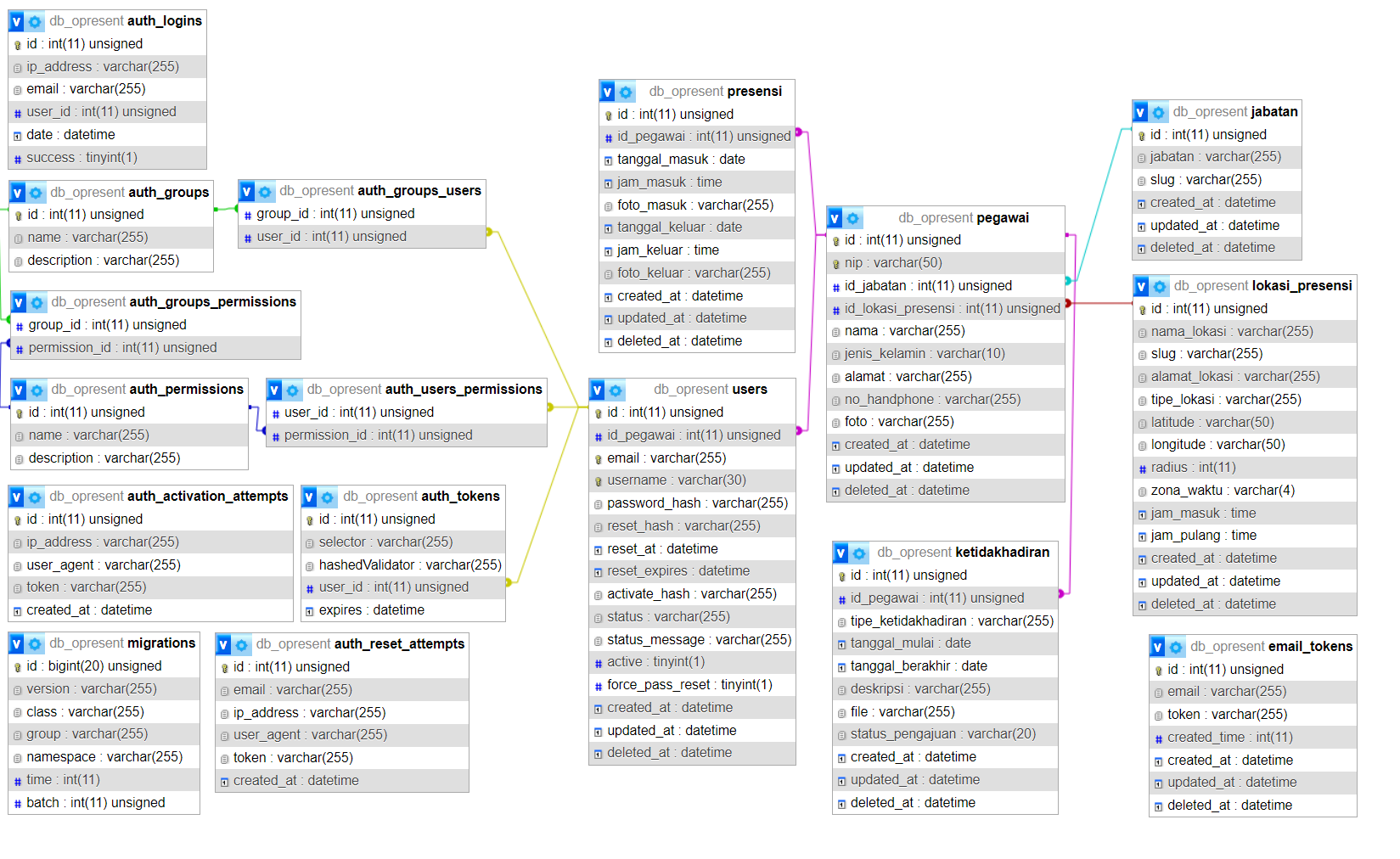Collapse auth_tokens table with V toggle
The image size is (1400, 859).
click(310, 497)
